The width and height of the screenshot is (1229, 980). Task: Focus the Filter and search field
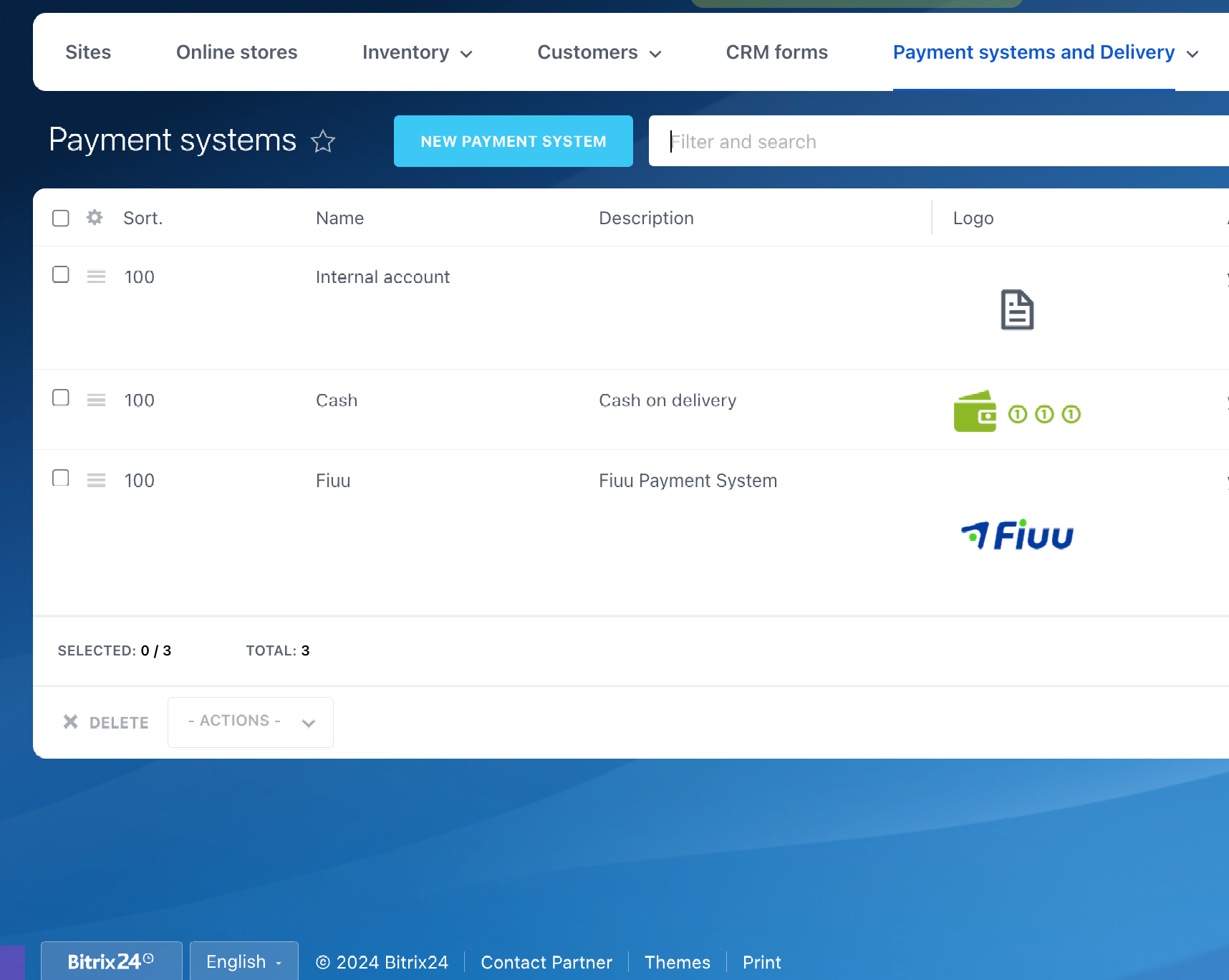coord(931,141)
